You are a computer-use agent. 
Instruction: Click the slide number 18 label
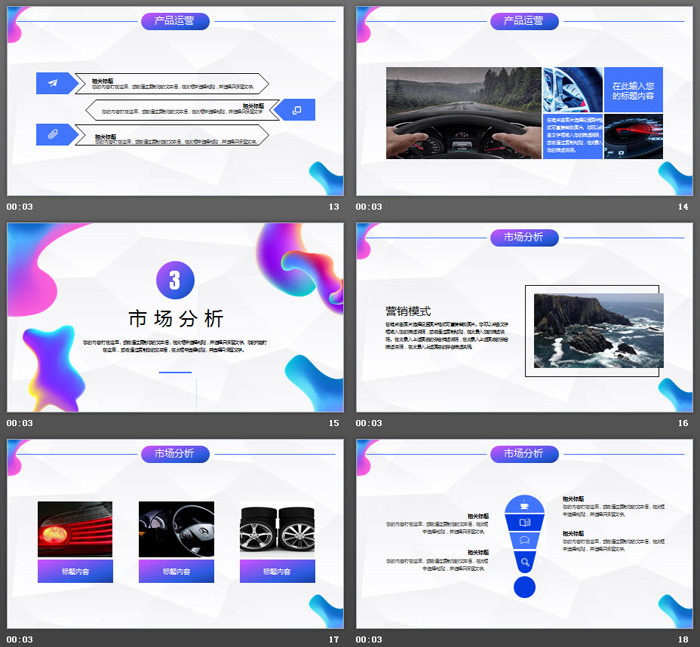pos(683,639)
